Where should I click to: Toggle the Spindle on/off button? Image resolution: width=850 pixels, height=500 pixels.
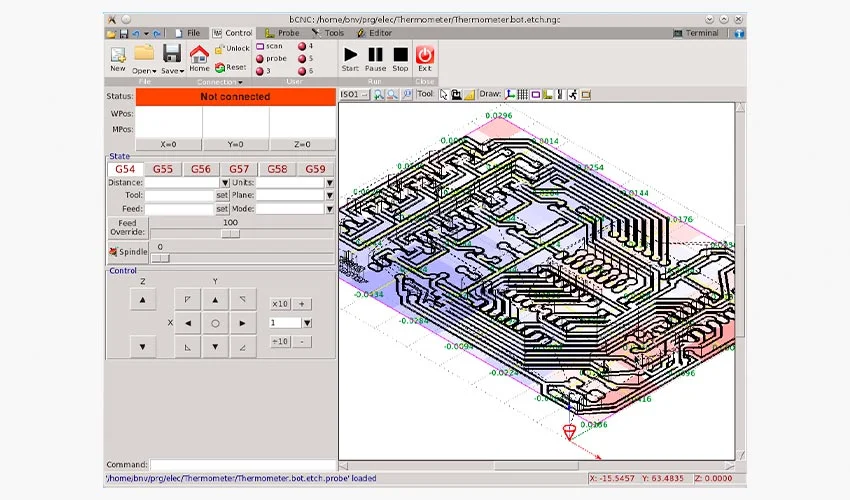127,252
